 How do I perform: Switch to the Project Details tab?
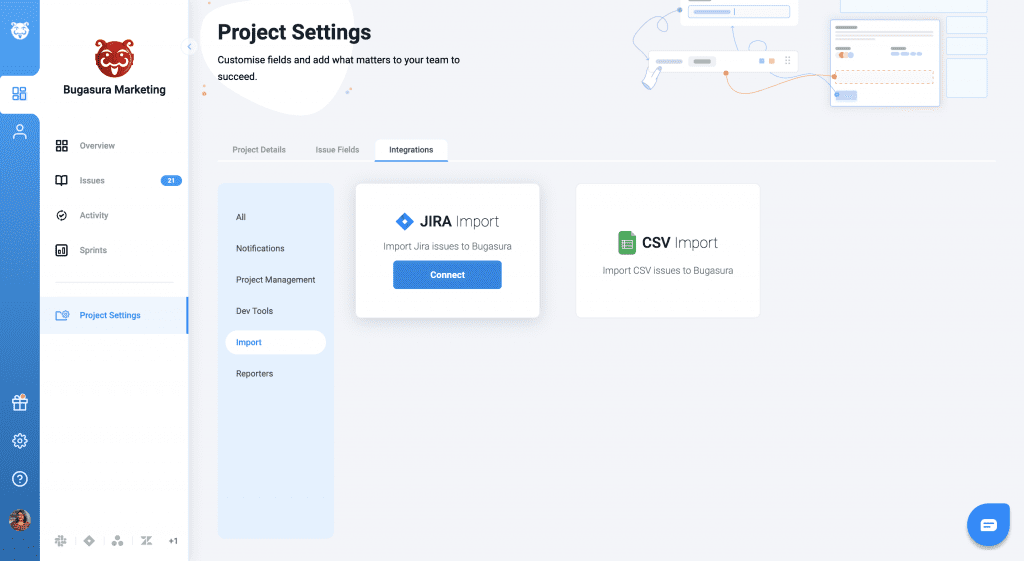259,150
